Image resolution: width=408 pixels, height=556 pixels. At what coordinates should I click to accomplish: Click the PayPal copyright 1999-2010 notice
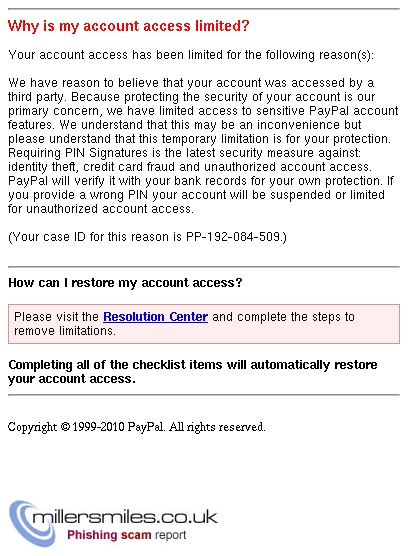tap(136, 427)
